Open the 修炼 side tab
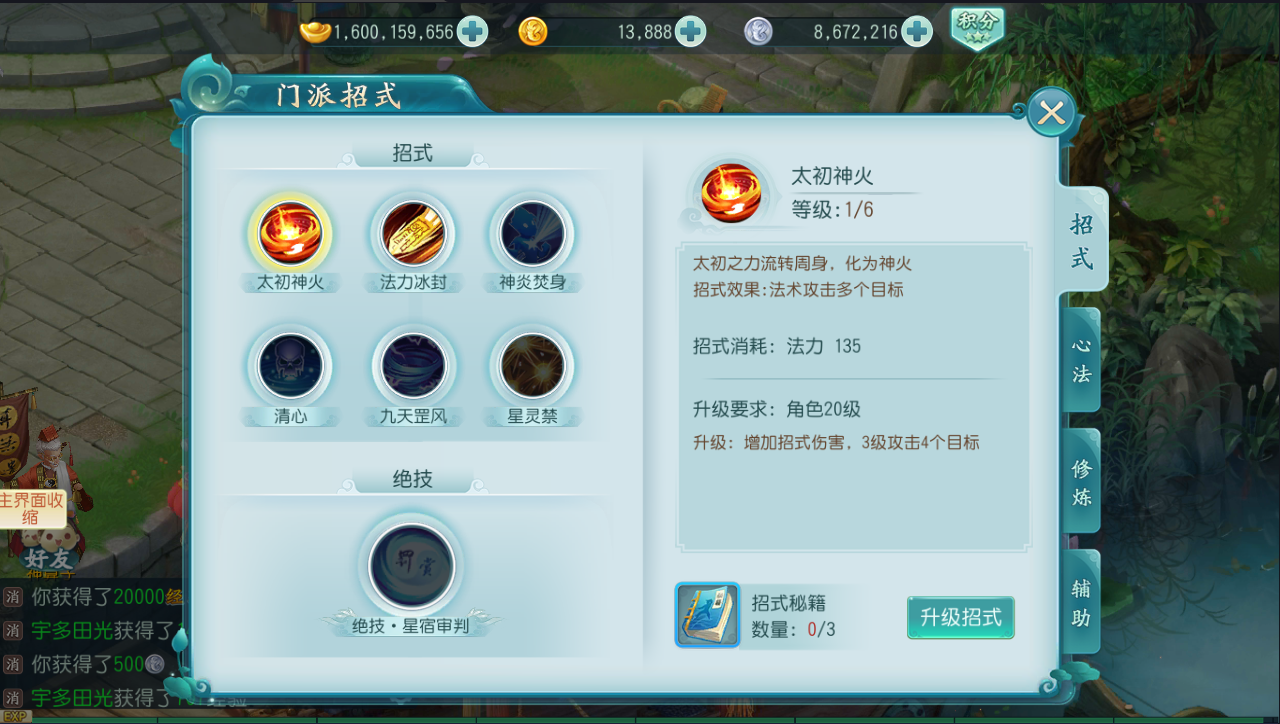 point(1080,482)
